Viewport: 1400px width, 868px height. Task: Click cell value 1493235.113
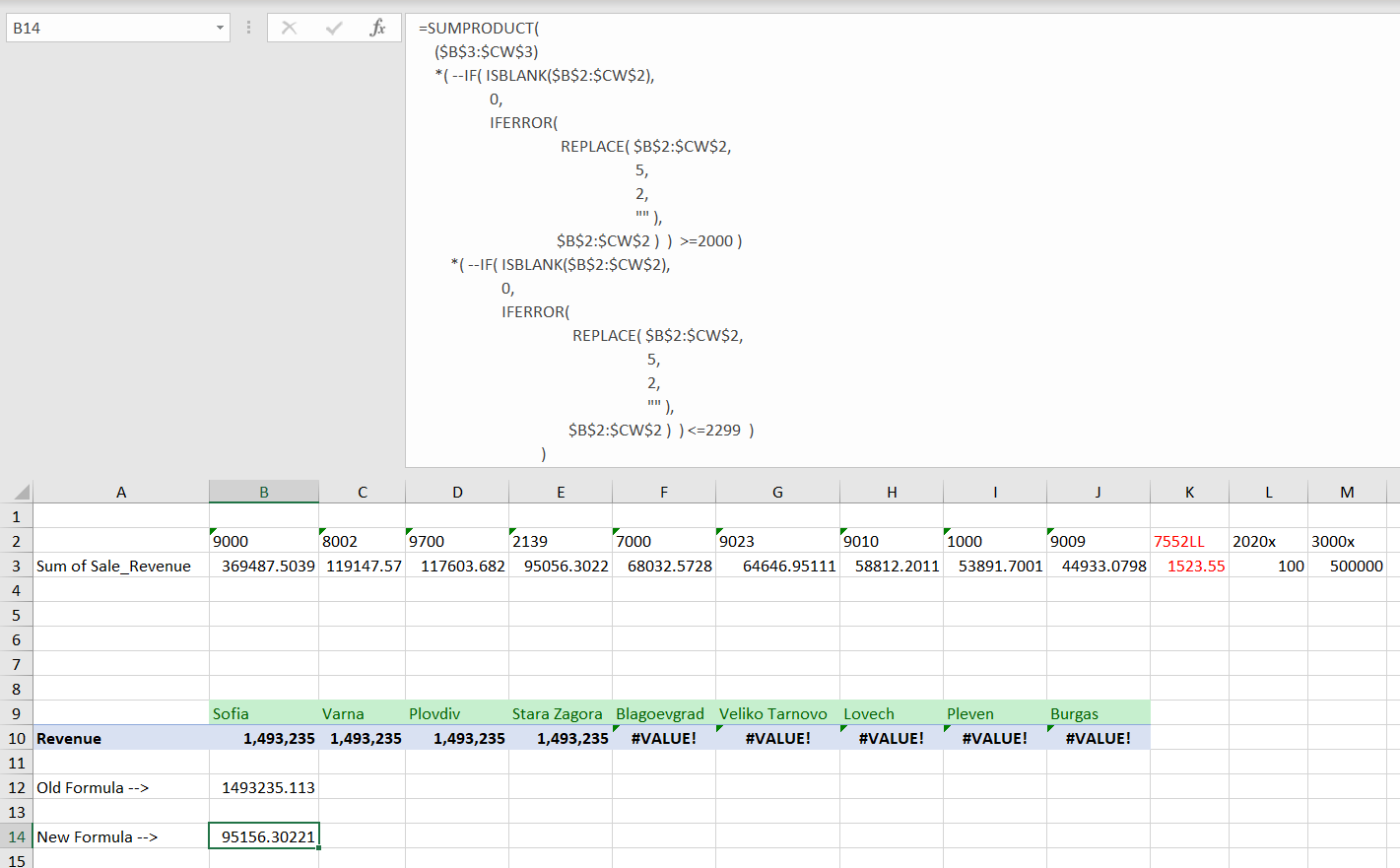point(264,787)
